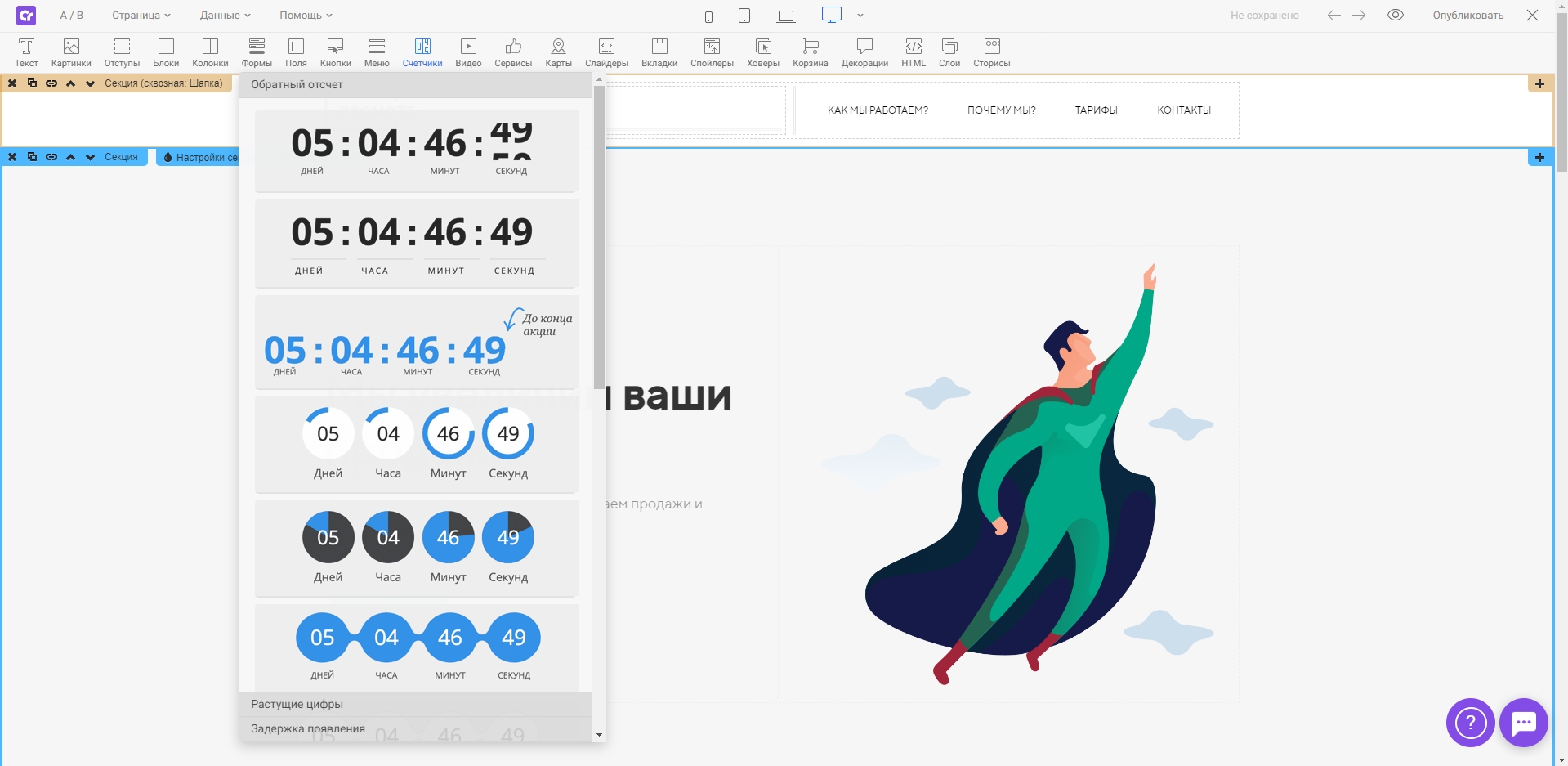1568x766 pixels.
Task: Move Шапка section up
Action: [70, 83]
